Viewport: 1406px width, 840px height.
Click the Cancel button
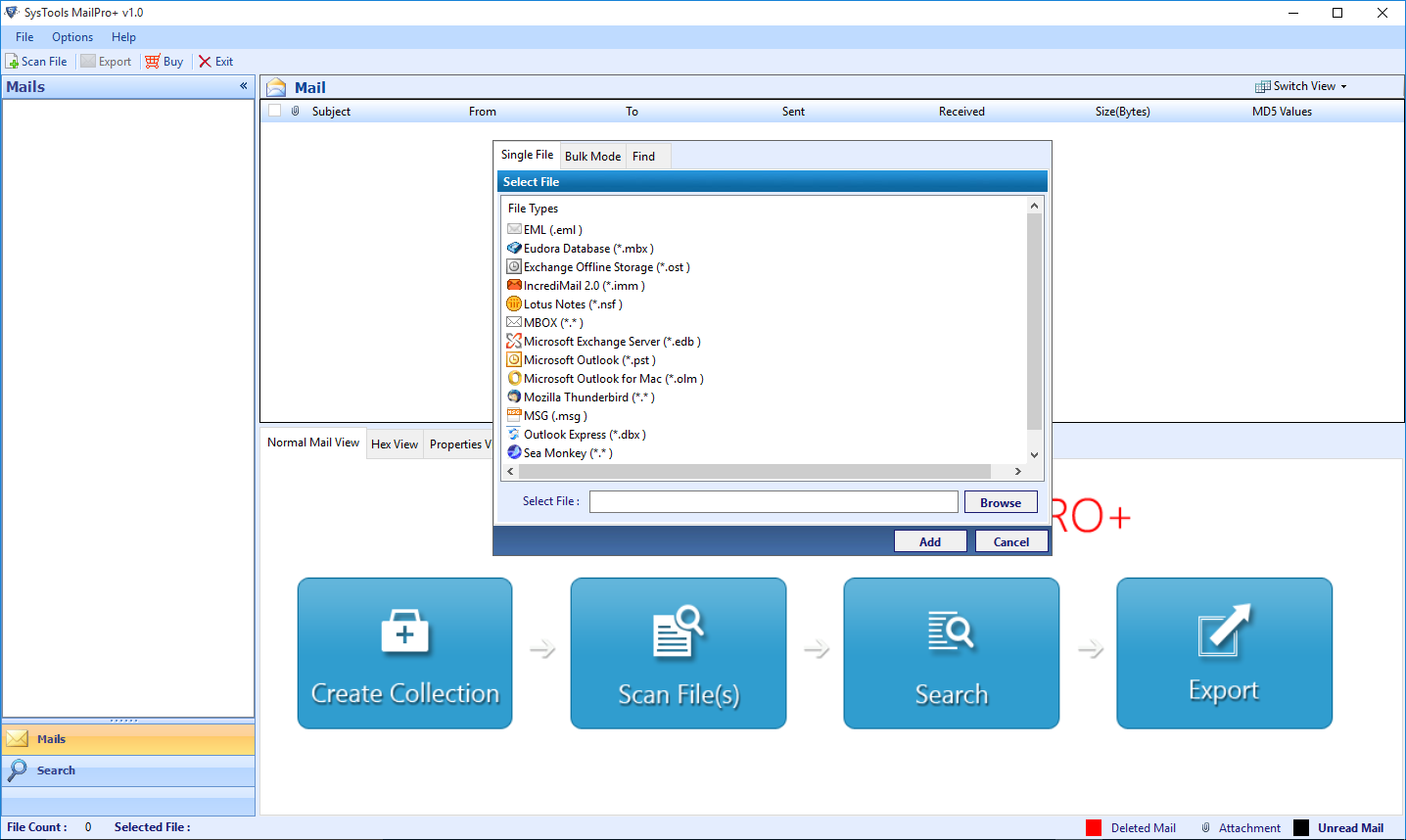pyautogui.click(x=1011, y=541)
